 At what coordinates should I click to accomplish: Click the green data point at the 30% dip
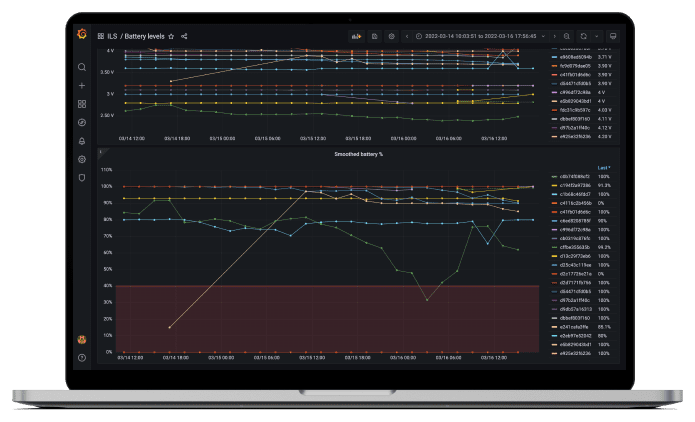click(427, 300)
